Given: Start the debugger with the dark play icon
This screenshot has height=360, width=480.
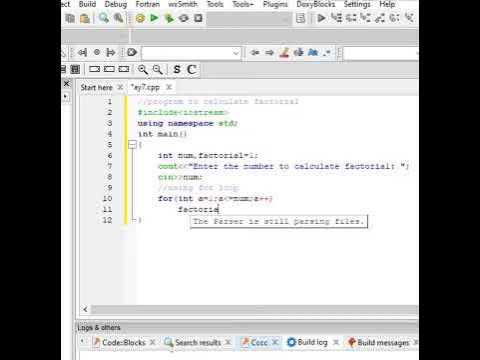Looking at the screenshot, I should pyautogui.click(x=321, y=18).
